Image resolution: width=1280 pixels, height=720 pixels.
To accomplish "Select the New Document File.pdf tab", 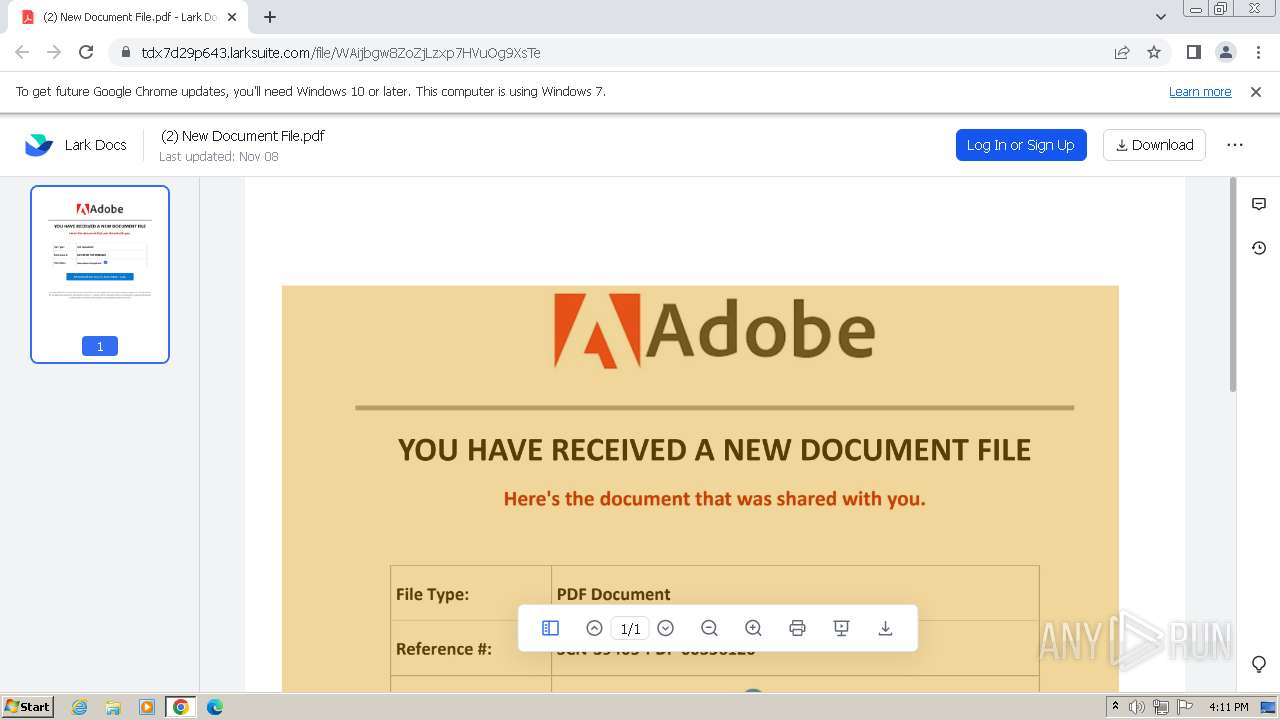I will pyautogui.click(x=128, y=17).
